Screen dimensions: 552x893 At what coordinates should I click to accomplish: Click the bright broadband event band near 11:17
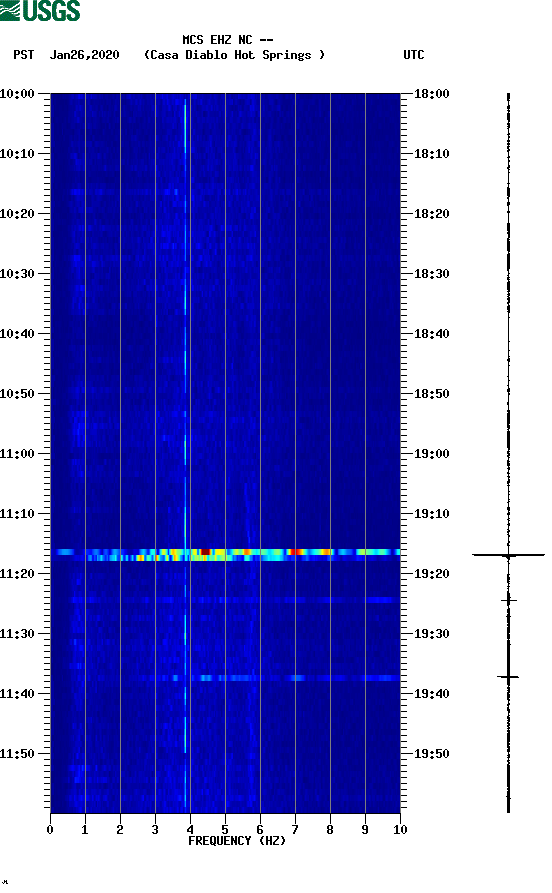point(226,555)
